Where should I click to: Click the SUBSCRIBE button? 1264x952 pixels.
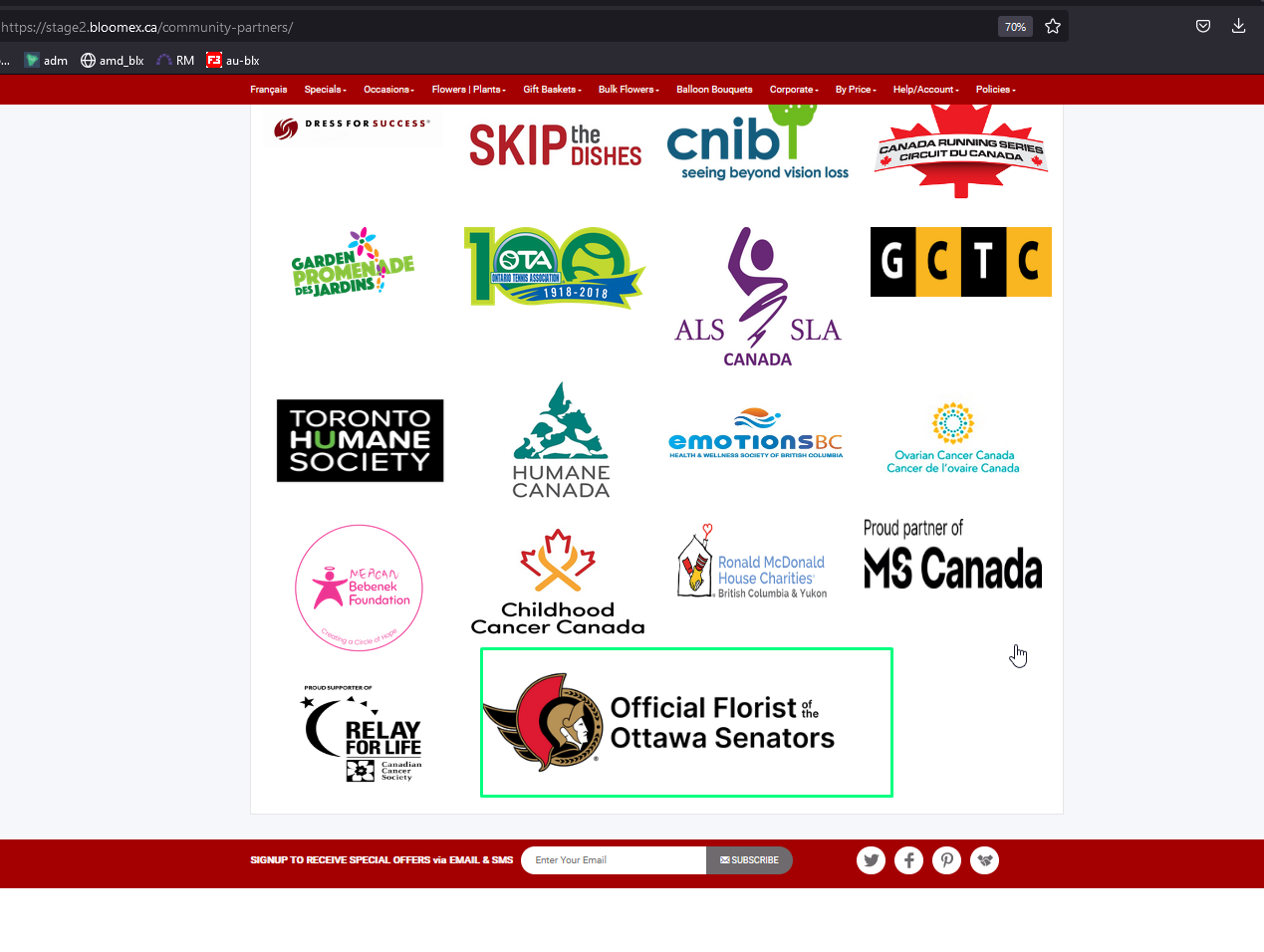(749, 860)
